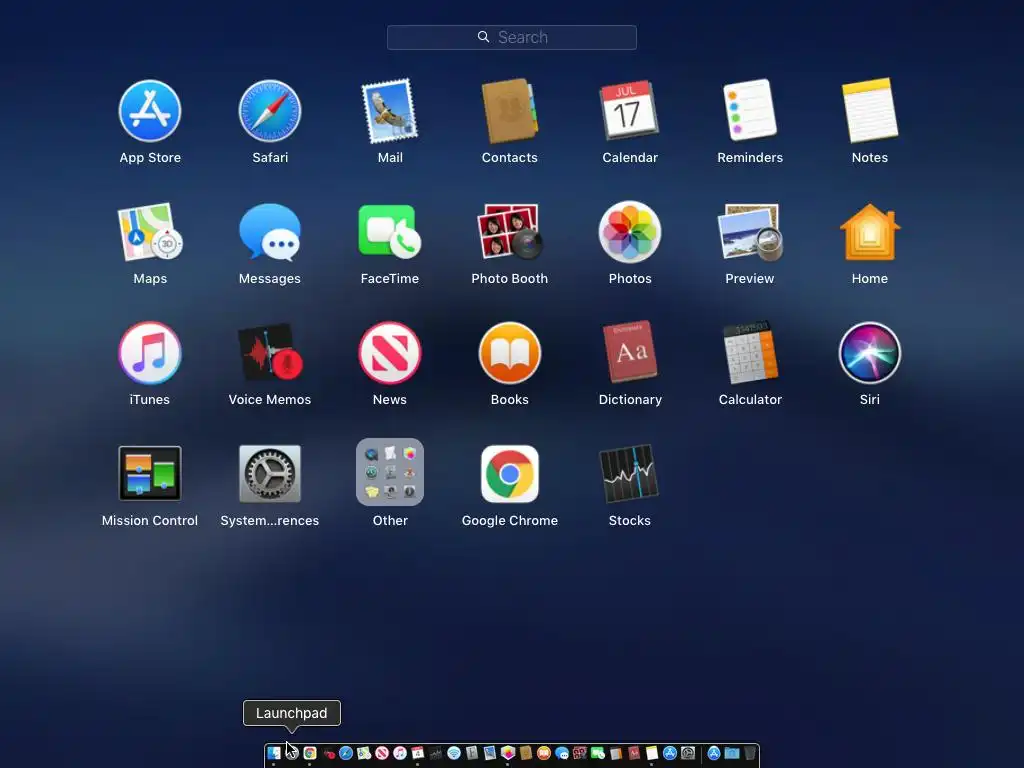Click Messages bubble icon in the Dock
1024x768 pixels.
coord(562,753)
